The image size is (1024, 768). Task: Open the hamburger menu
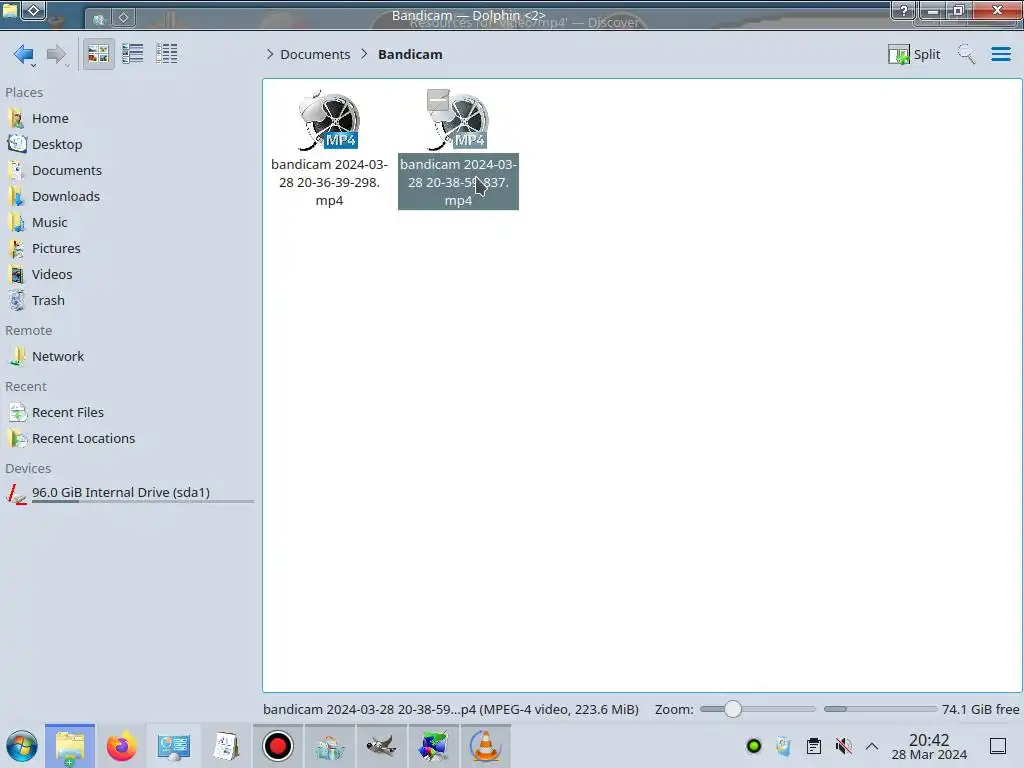(x=1000, y=54)
